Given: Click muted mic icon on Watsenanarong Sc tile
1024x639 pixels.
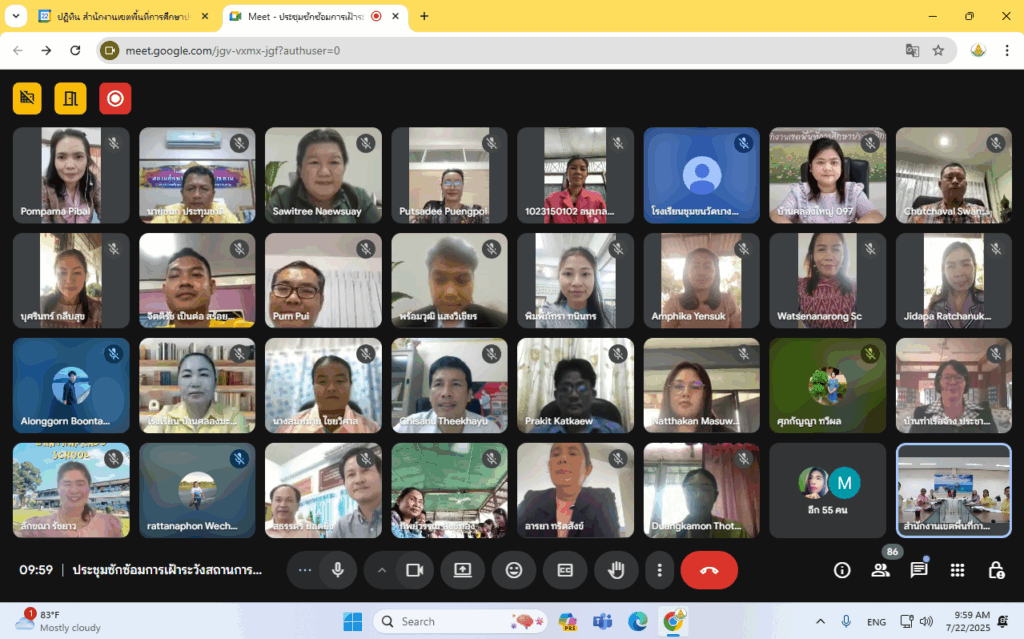Looking at the screenshot, I should point(870,248).
